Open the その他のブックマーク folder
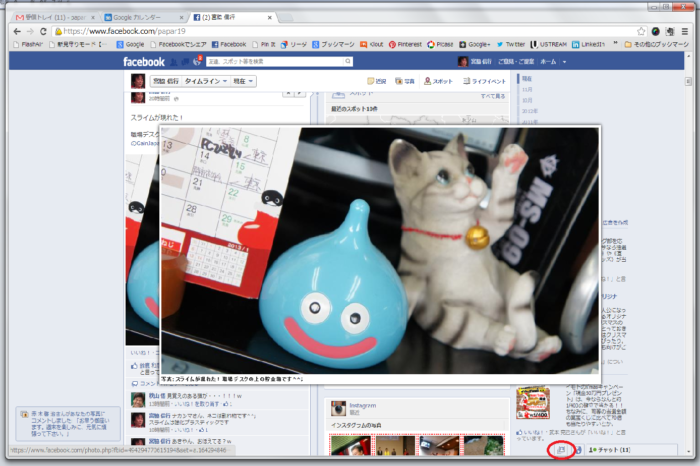The height and width of the screenshot is (466, 700). 657,44
